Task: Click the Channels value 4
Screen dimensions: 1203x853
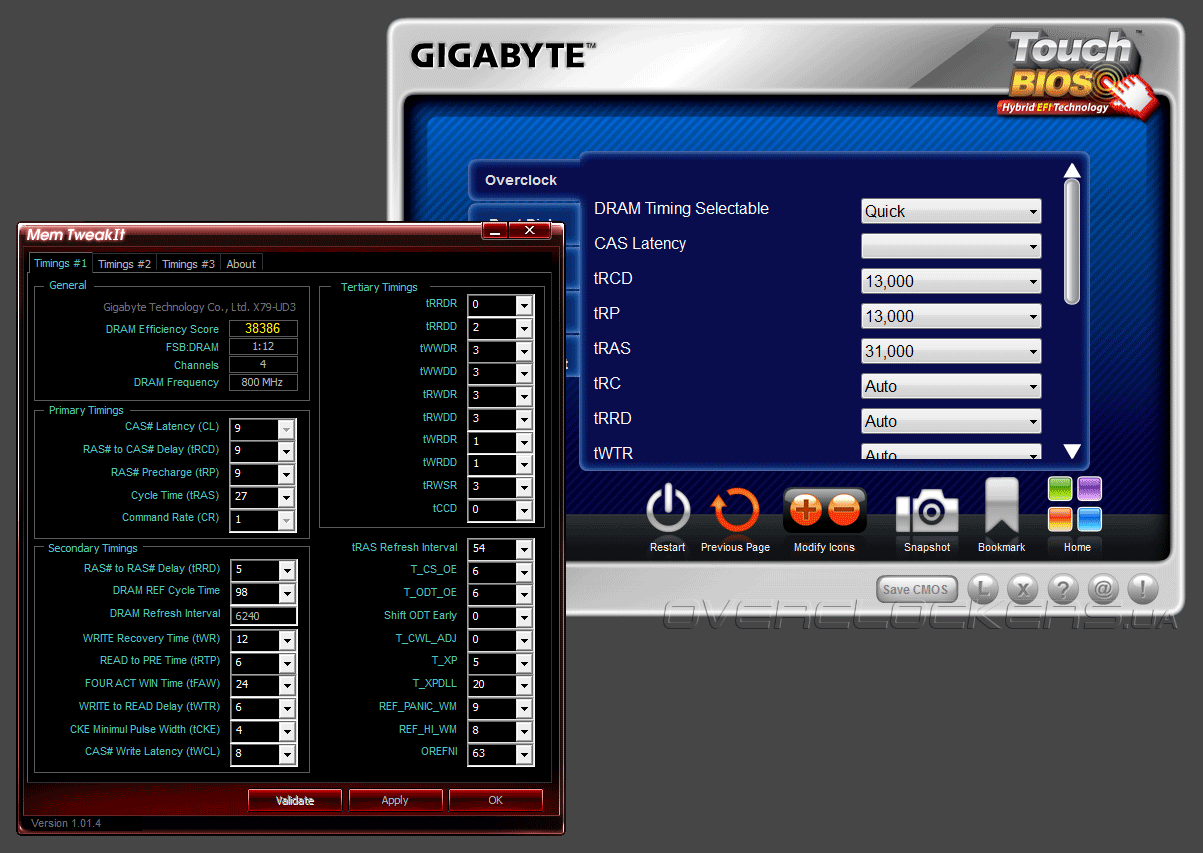Action: click(263, 365)
